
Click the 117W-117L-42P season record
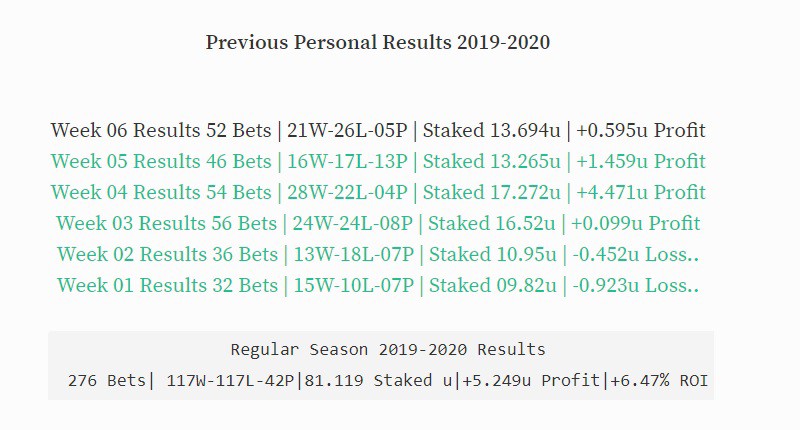click(231, 381)
